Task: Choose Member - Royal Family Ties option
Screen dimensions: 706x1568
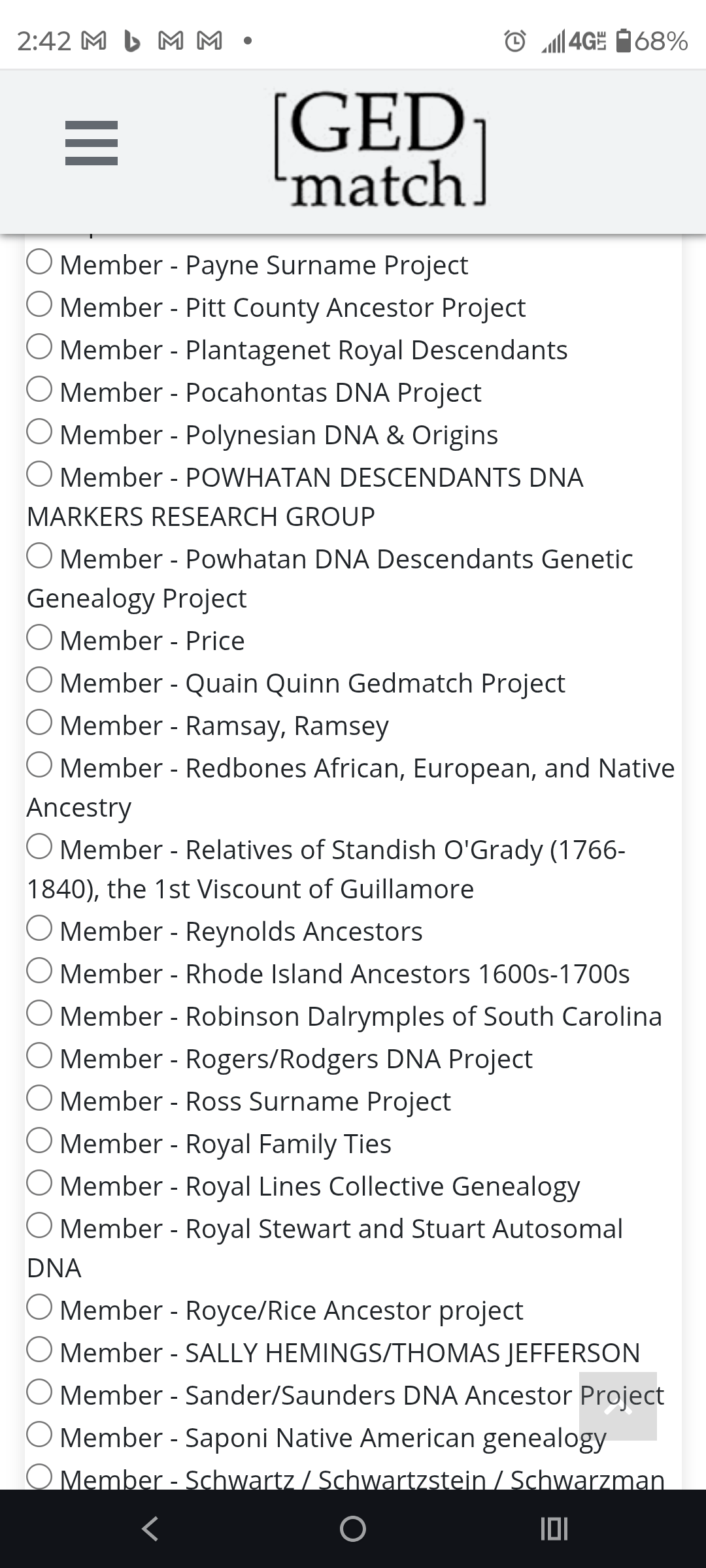Action: pyautogui.click(x=41, y=1142)
